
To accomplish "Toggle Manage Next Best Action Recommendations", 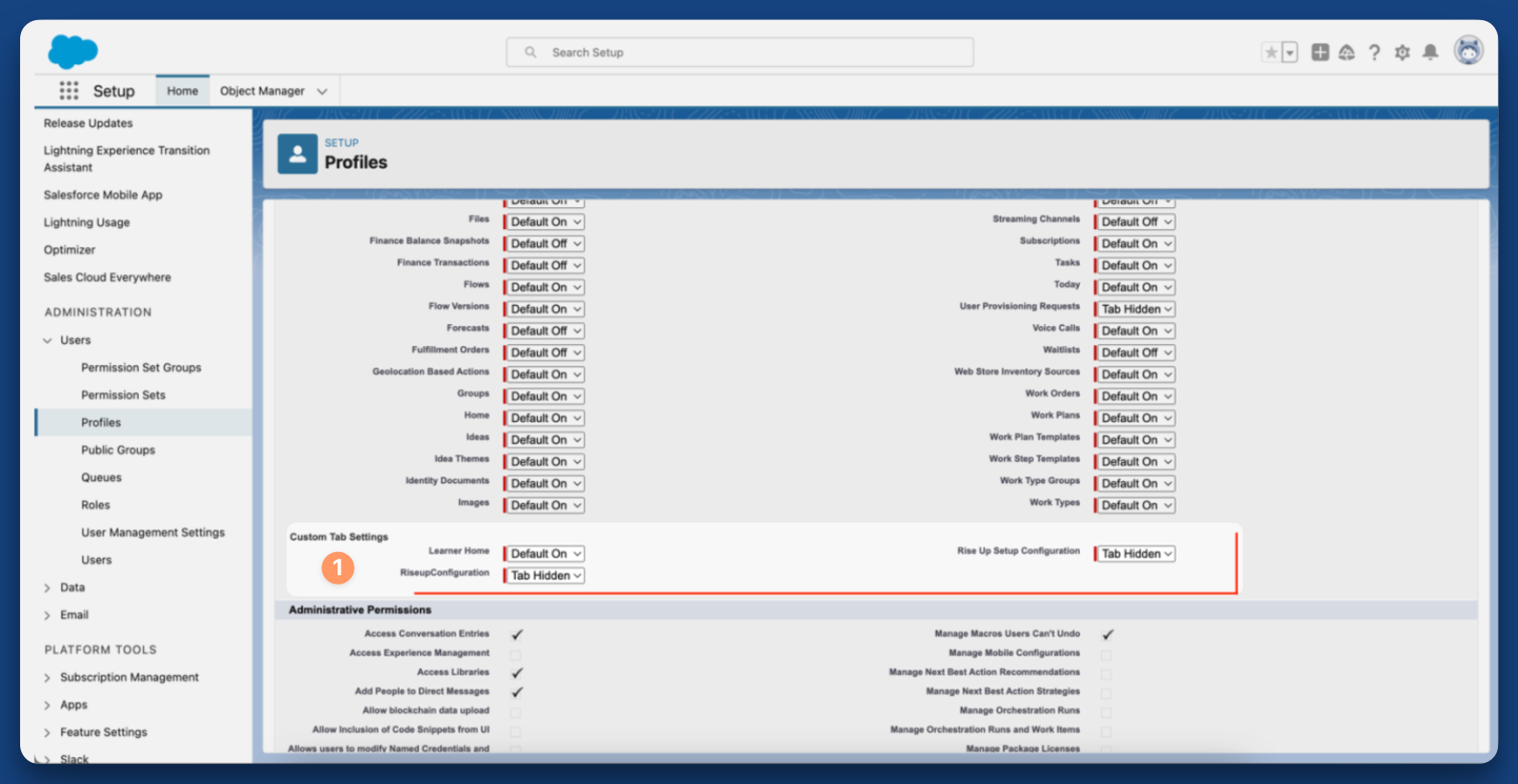I will (1107, 674).
